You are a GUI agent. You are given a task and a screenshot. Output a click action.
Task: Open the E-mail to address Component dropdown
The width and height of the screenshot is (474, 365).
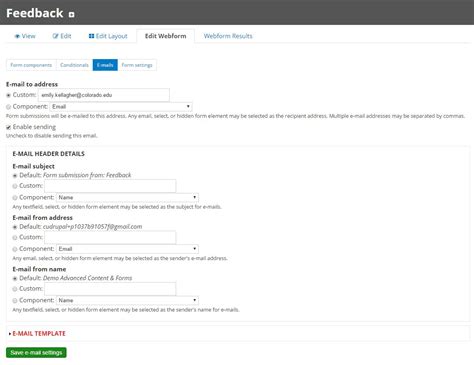pos(121,107)
